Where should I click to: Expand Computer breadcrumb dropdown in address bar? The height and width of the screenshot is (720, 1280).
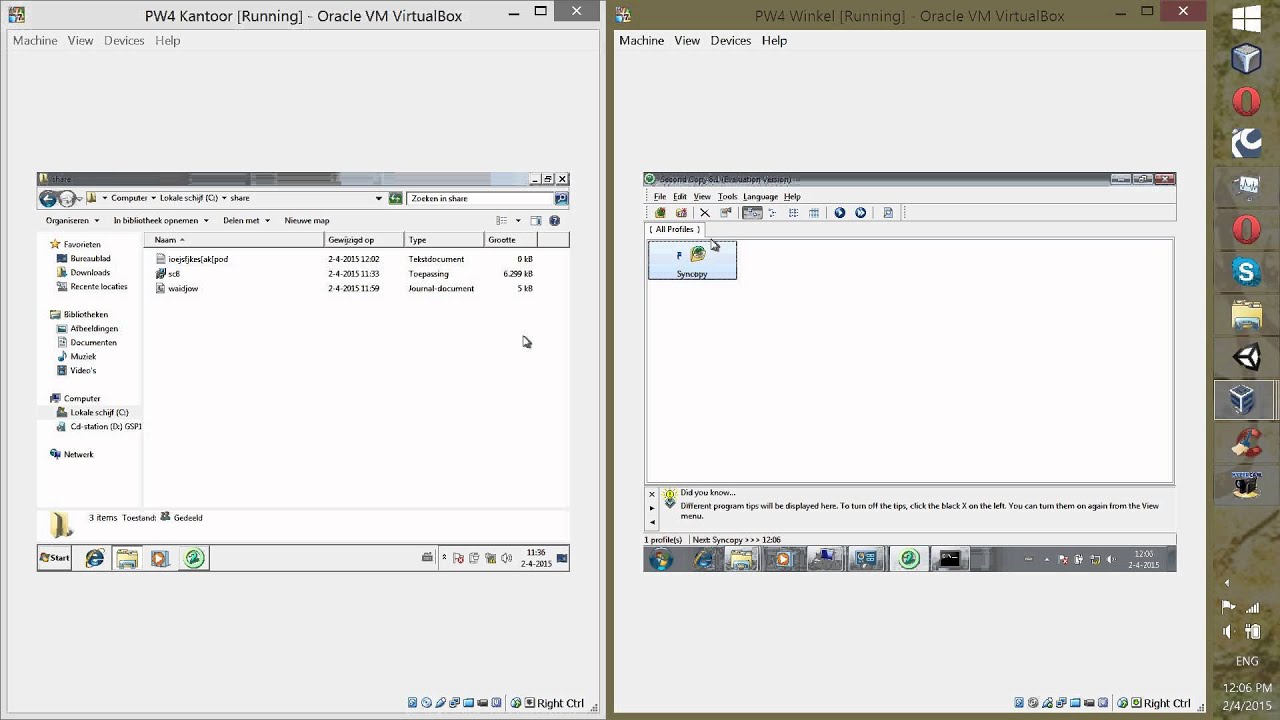coord(153,198)
